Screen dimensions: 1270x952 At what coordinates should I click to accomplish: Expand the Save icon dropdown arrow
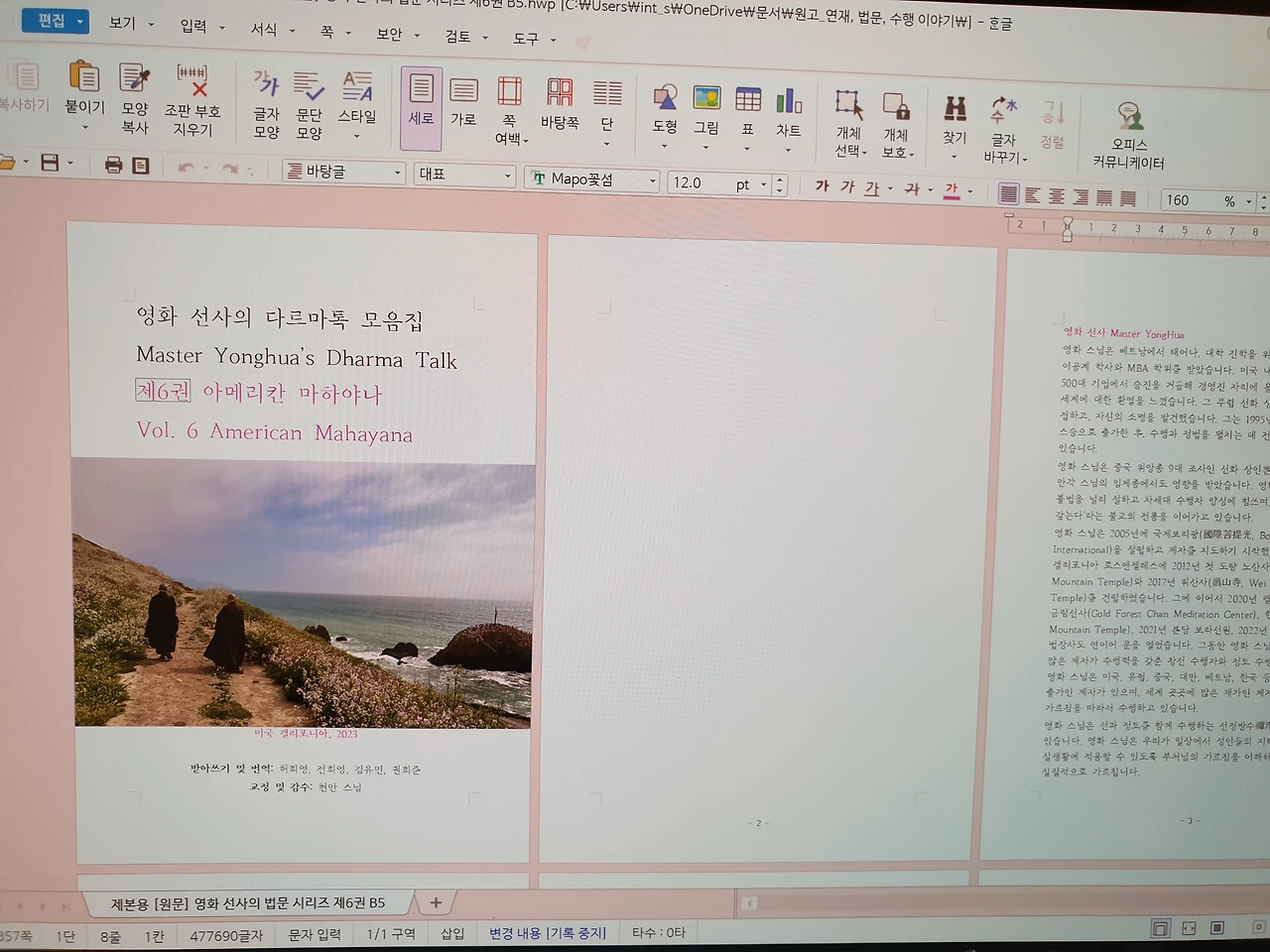click(70, 164)
